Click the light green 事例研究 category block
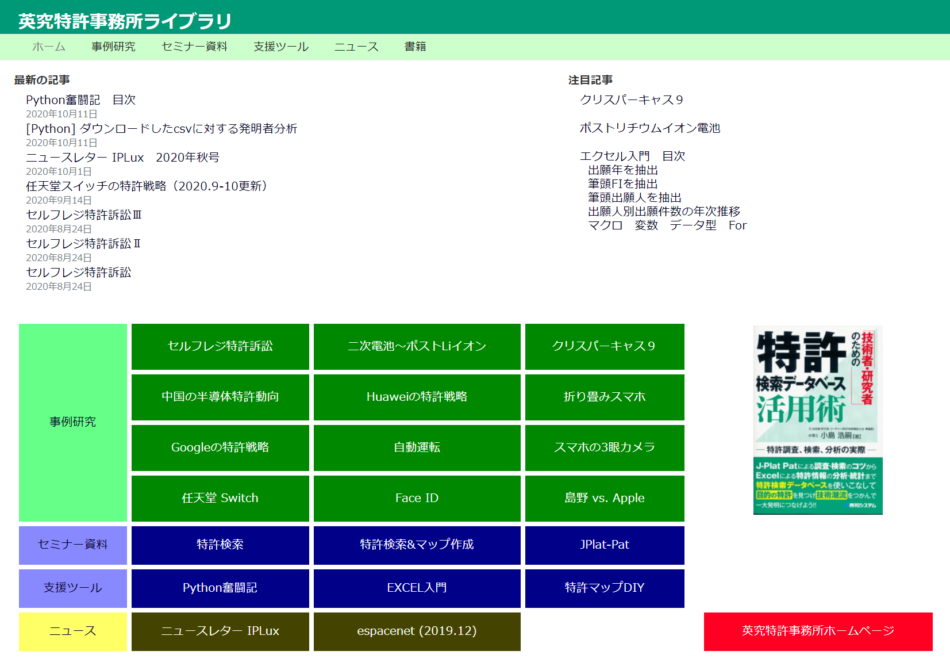The height and width of the screenshot is (670, 950). [x=73, y=422]
